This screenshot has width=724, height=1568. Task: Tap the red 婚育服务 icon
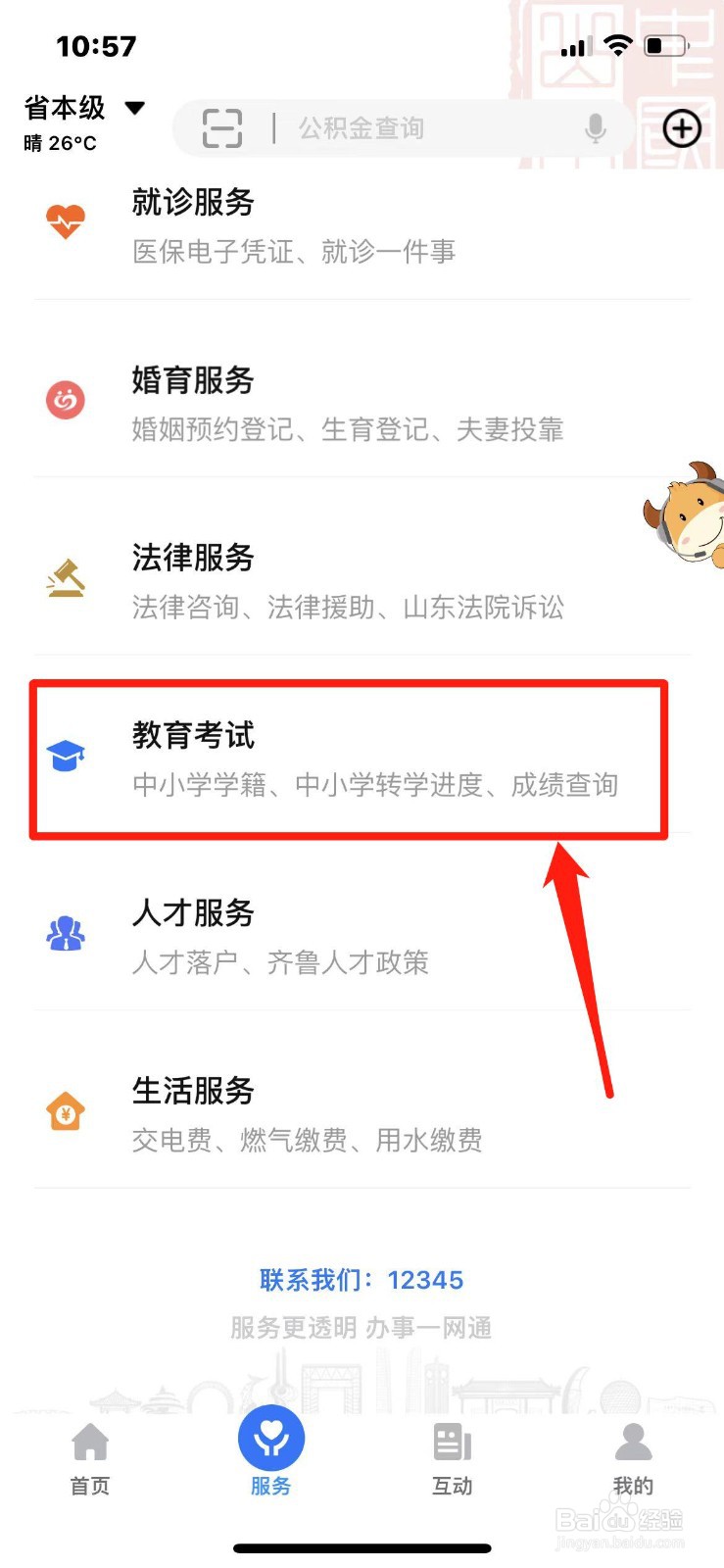point(66,400)
